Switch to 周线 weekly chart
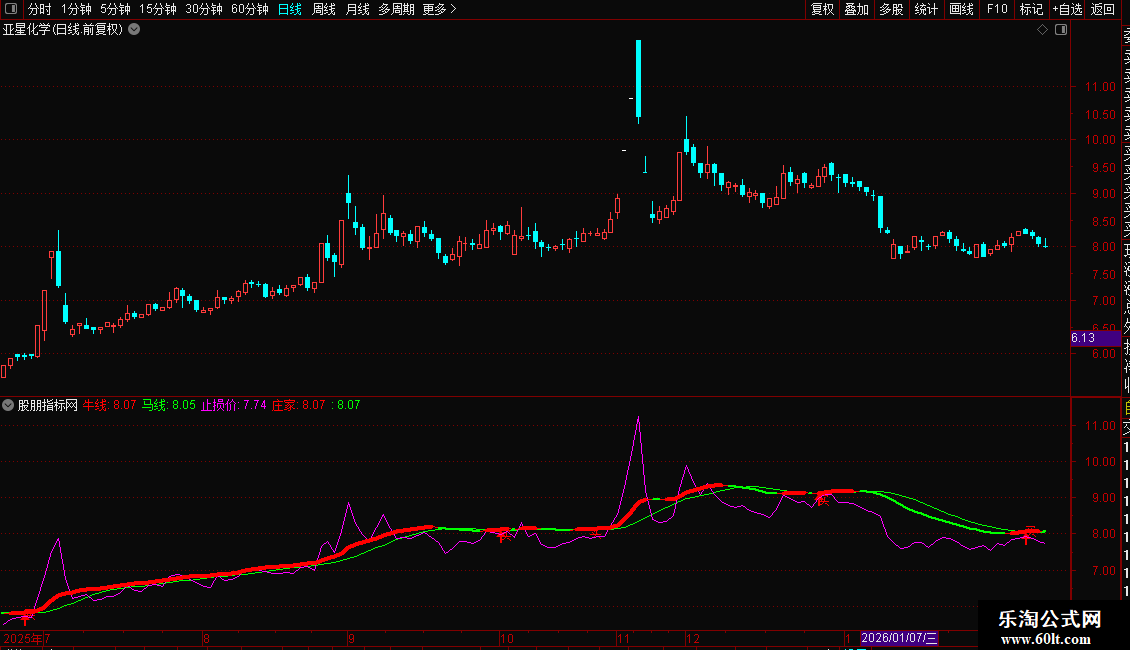Viewport: 1130px width, 650px height. coord(324,9)
